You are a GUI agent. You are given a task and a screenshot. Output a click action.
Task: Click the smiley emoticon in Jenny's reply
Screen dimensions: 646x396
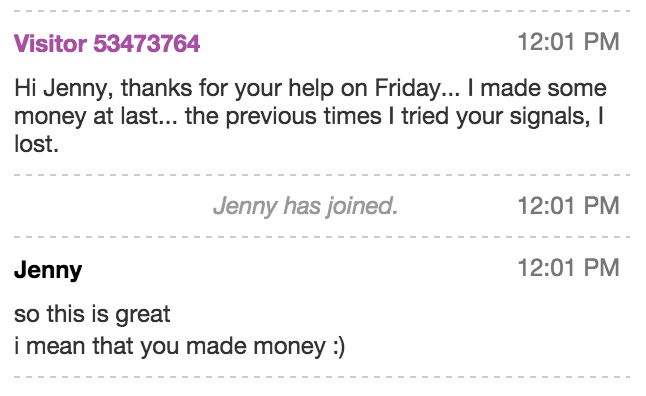(x=338, y=347)
